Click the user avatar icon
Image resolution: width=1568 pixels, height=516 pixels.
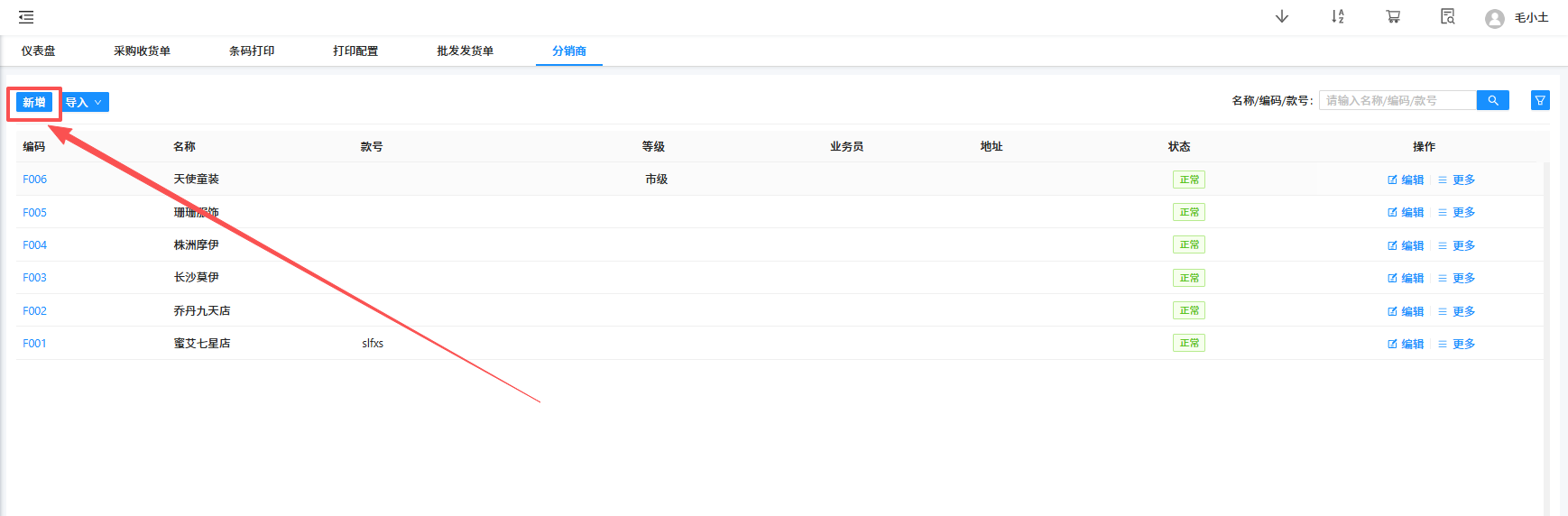(1495, 18)
